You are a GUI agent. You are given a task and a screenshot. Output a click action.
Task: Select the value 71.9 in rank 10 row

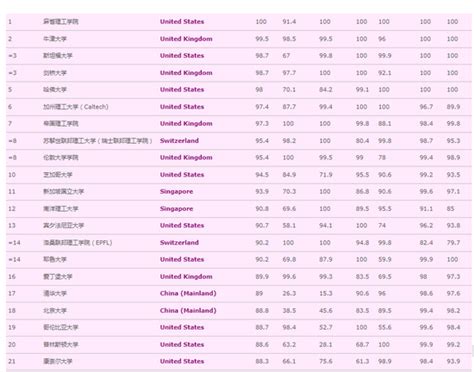click(326, 175)
